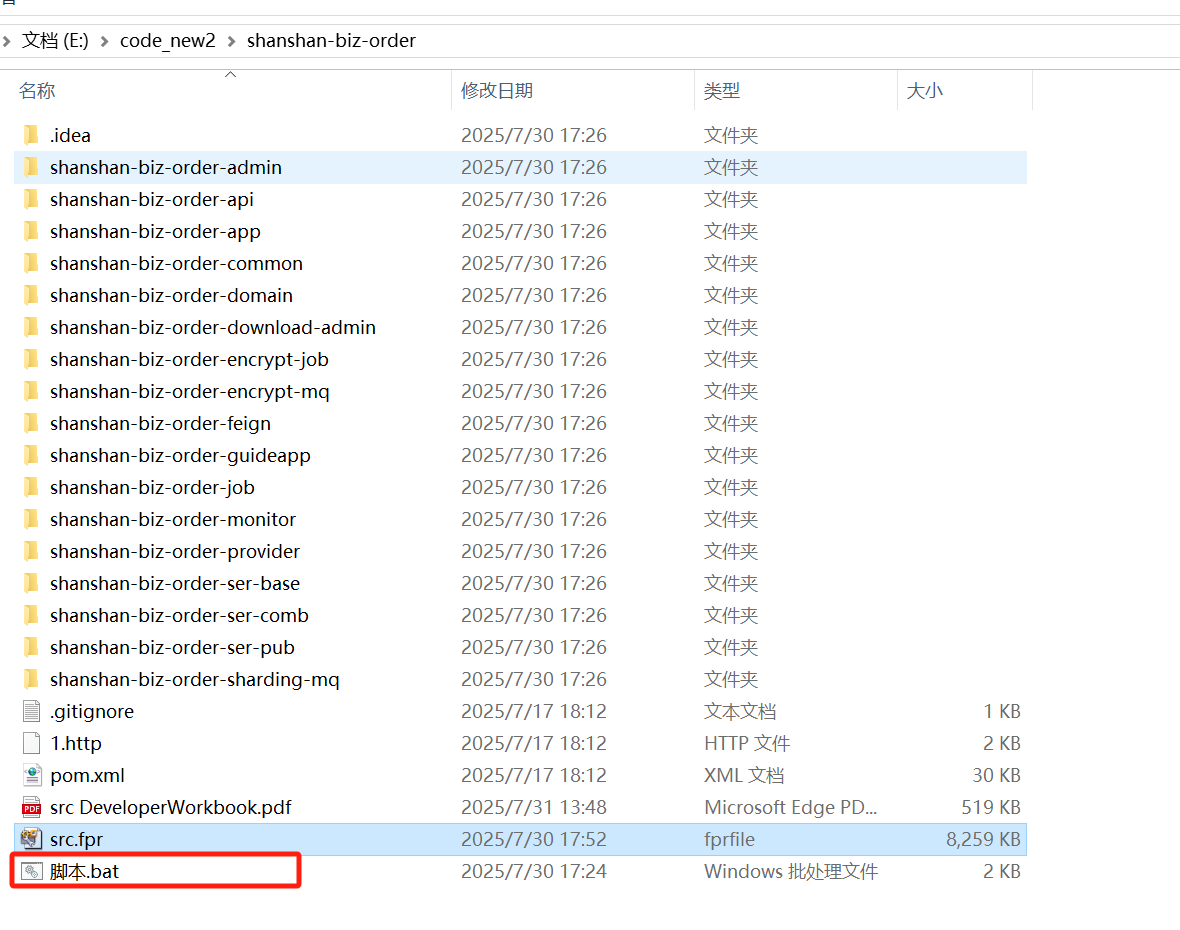1180x930 pixels.
Task: Select the src.fpr file name
Action: [77, 839]
